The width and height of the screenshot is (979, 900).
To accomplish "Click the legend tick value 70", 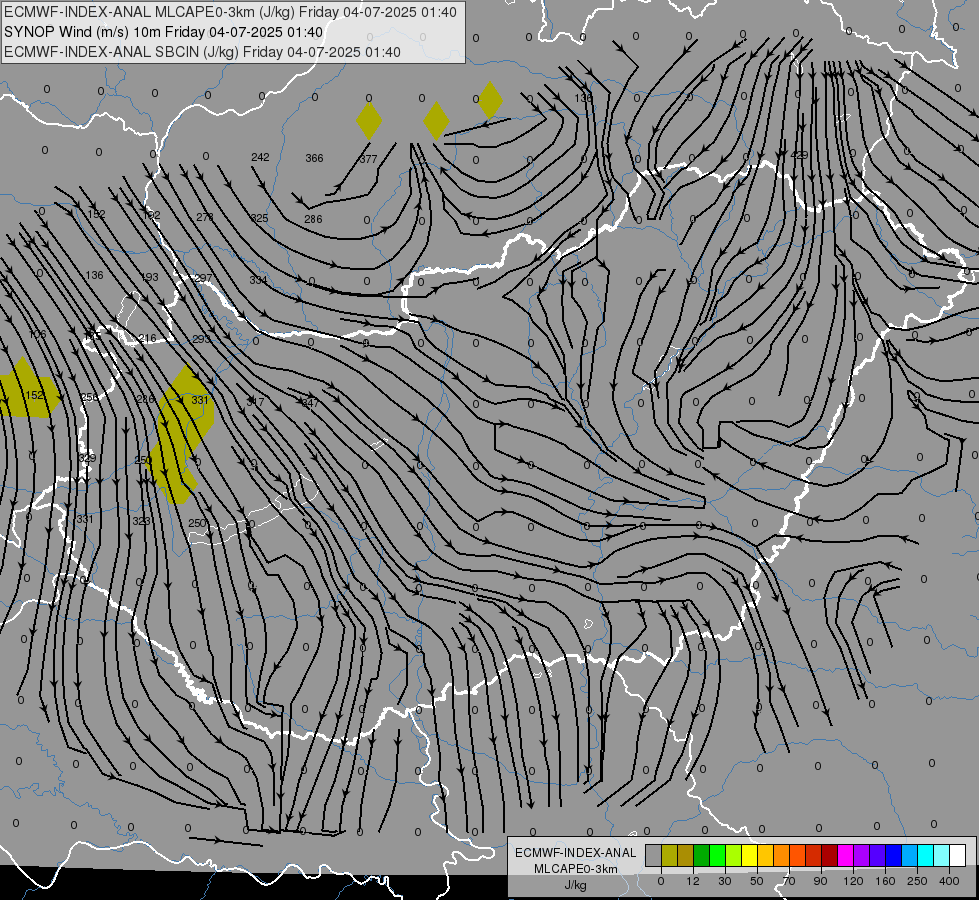I will click(789, 881).
